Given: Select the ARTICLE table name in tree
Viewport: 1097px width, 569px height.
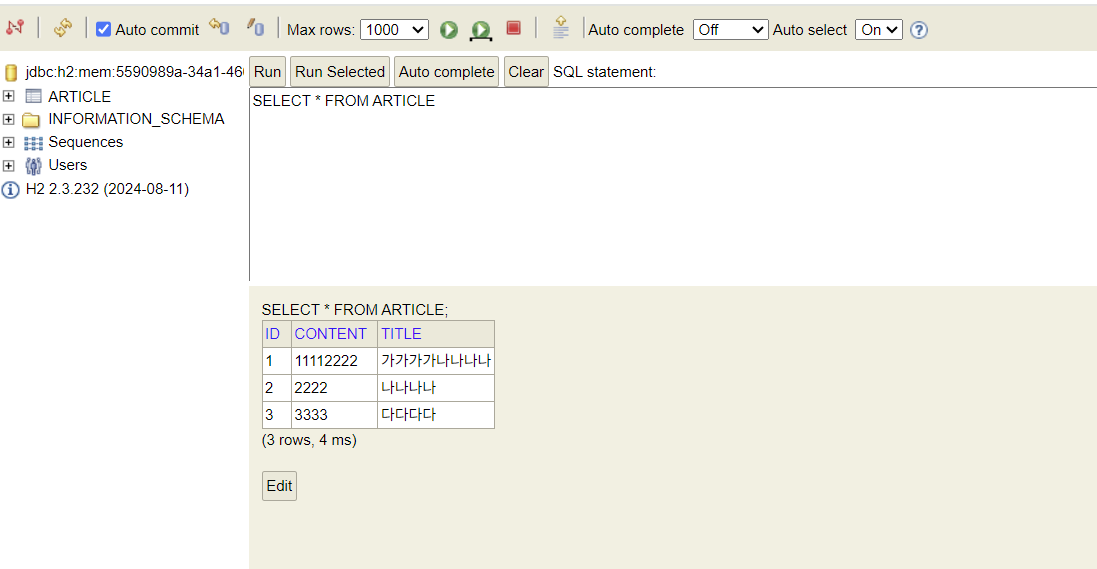Looking at the screenshot, I should (x=79, y=97).
